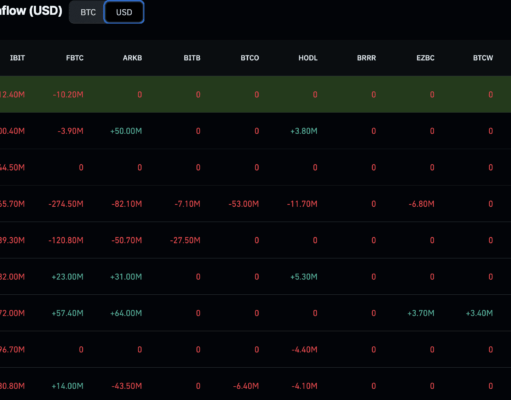Click the BRRR column header
This screenshot has width=511, height=400.
click(366, 58)
